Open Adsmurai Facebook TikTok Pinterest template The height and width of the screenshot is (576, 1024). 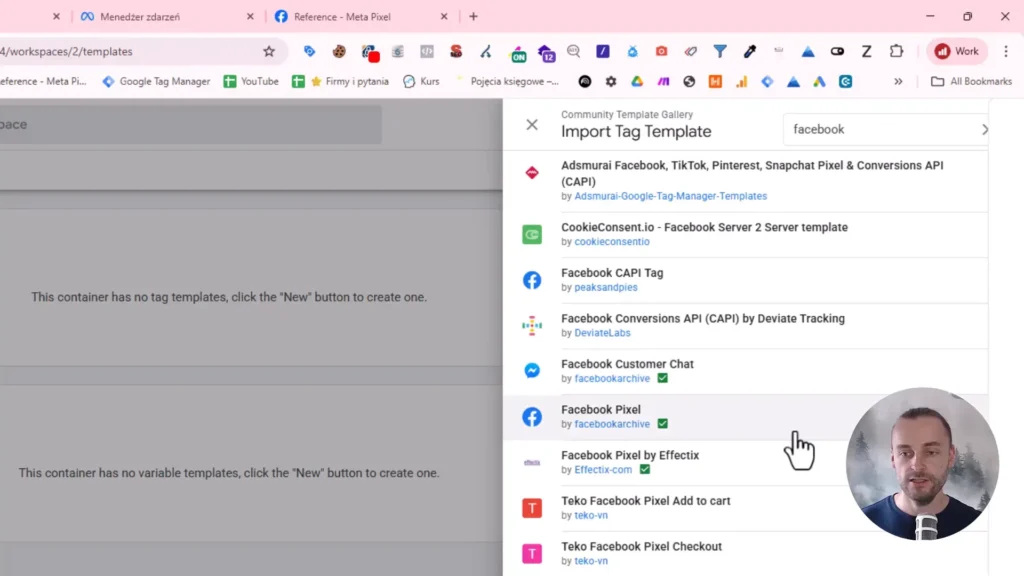745,180
